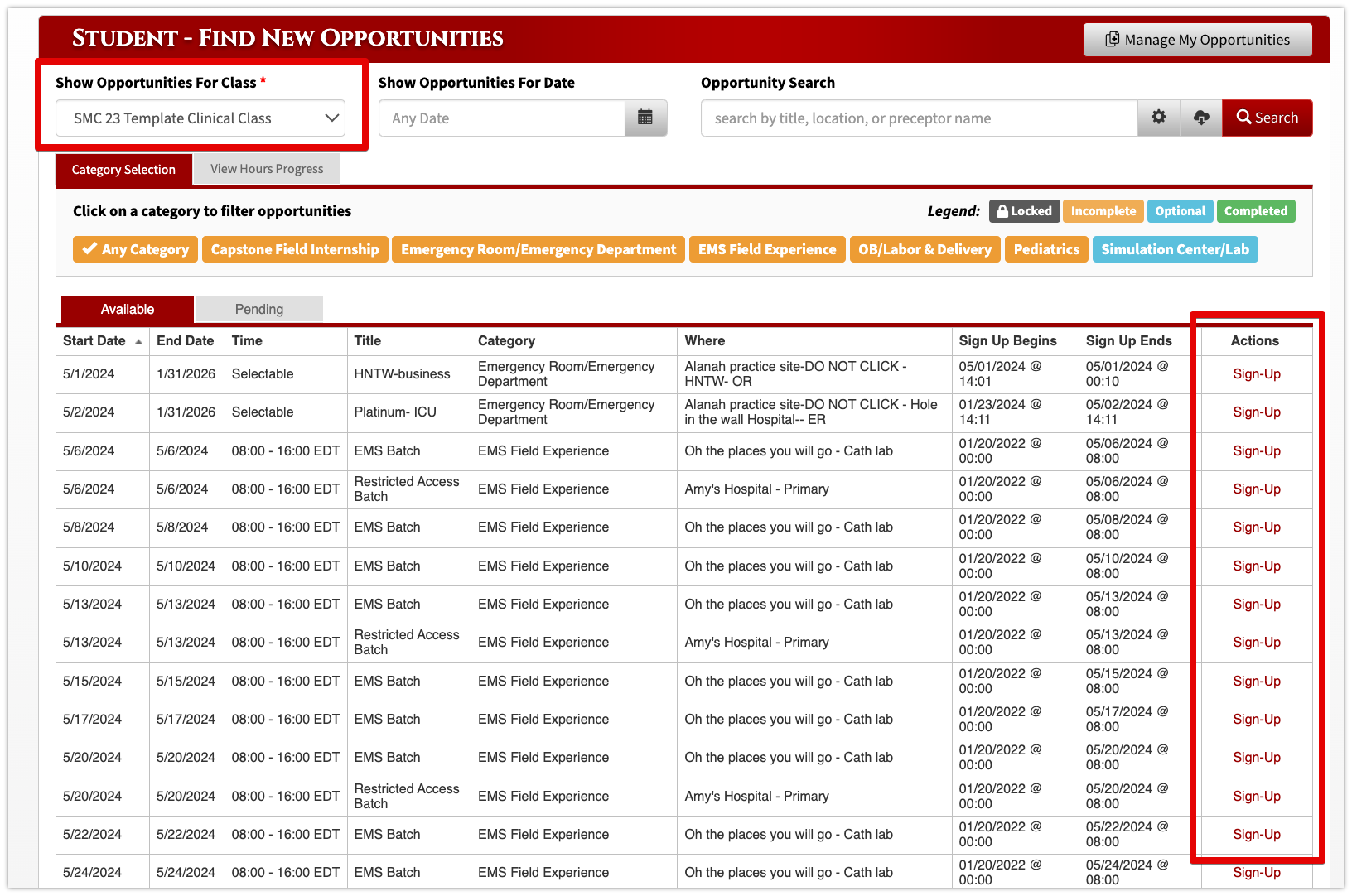Open the View Hours Progress tab
1352x896 pixels.
[267, 169]
